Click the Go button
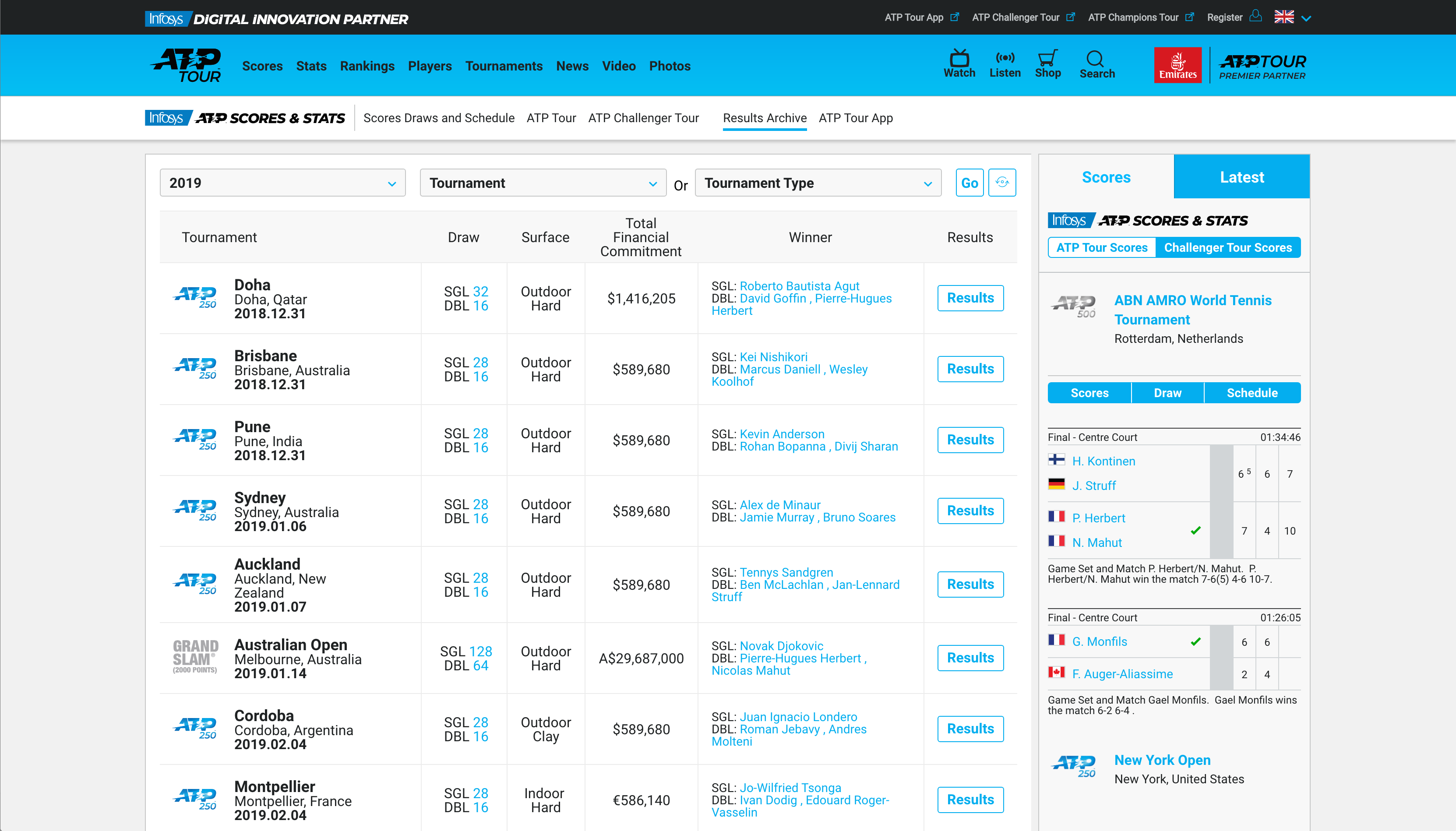Screen dimensions: 1456x831 click(969, 183)
